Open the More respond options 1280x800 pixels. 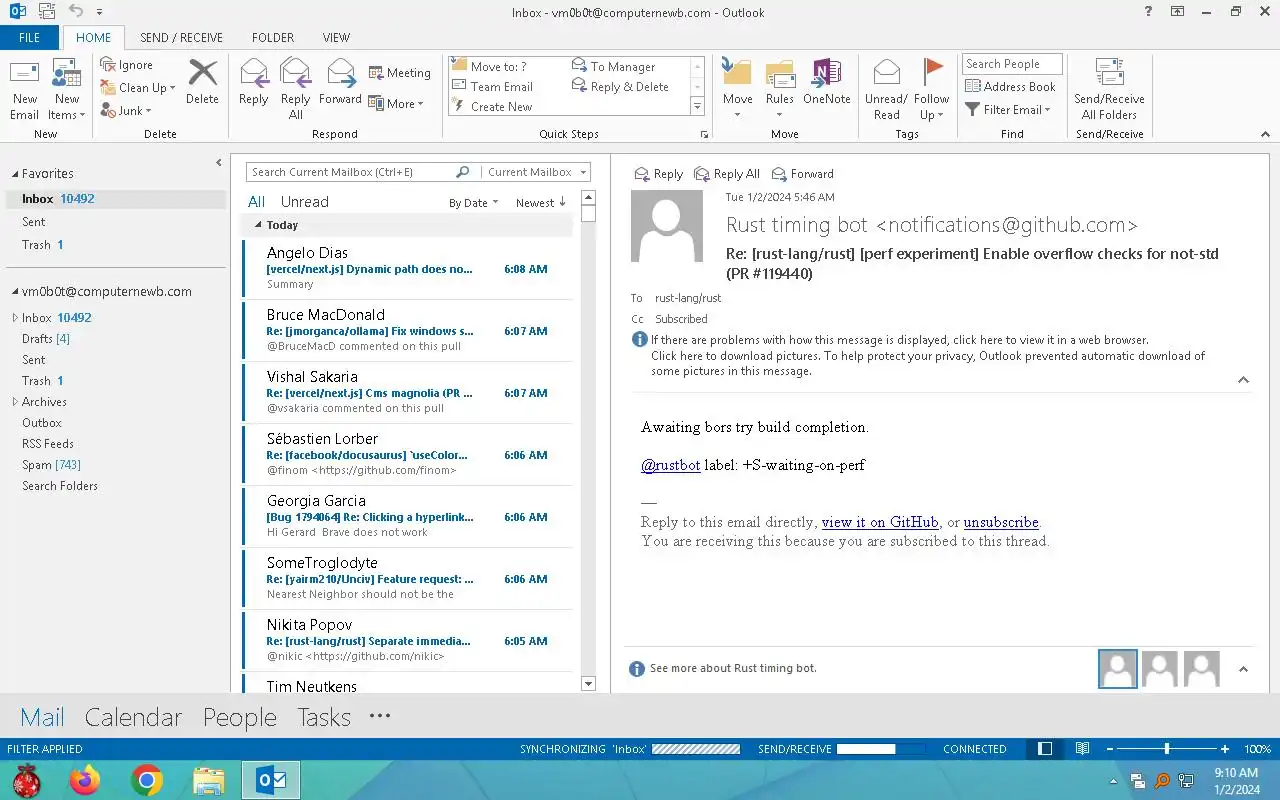click(396, 103)
